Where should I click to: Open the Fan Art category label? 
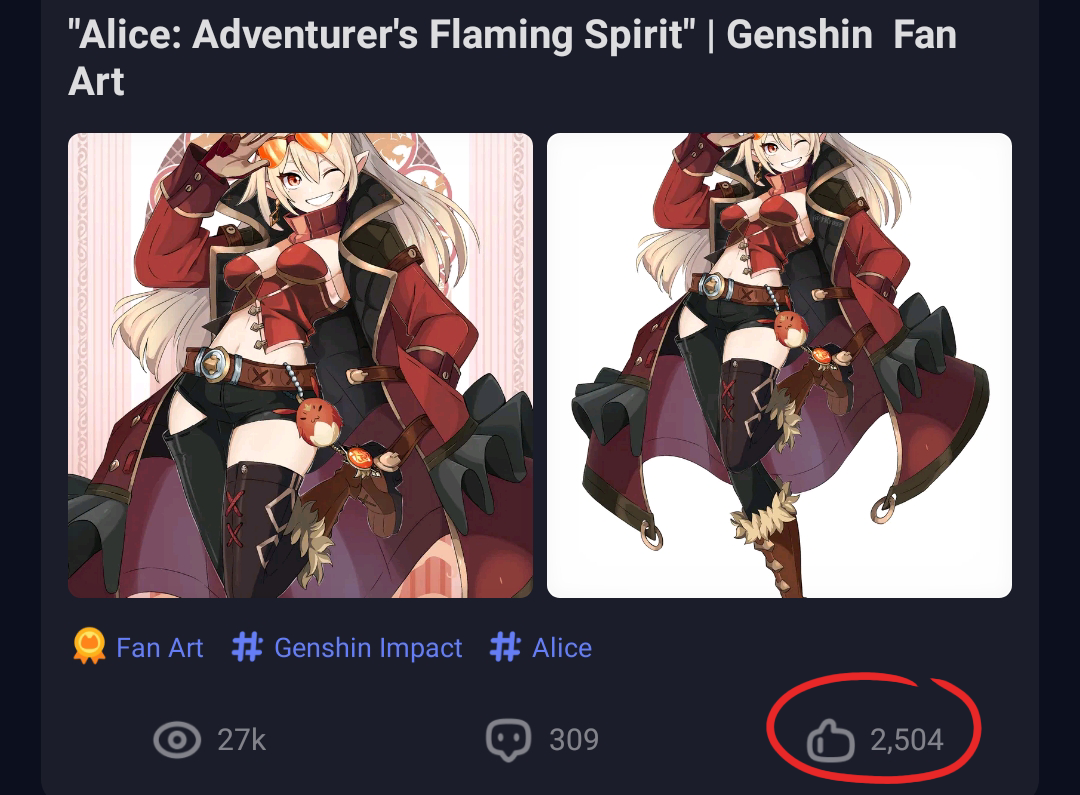pos(160,648)
